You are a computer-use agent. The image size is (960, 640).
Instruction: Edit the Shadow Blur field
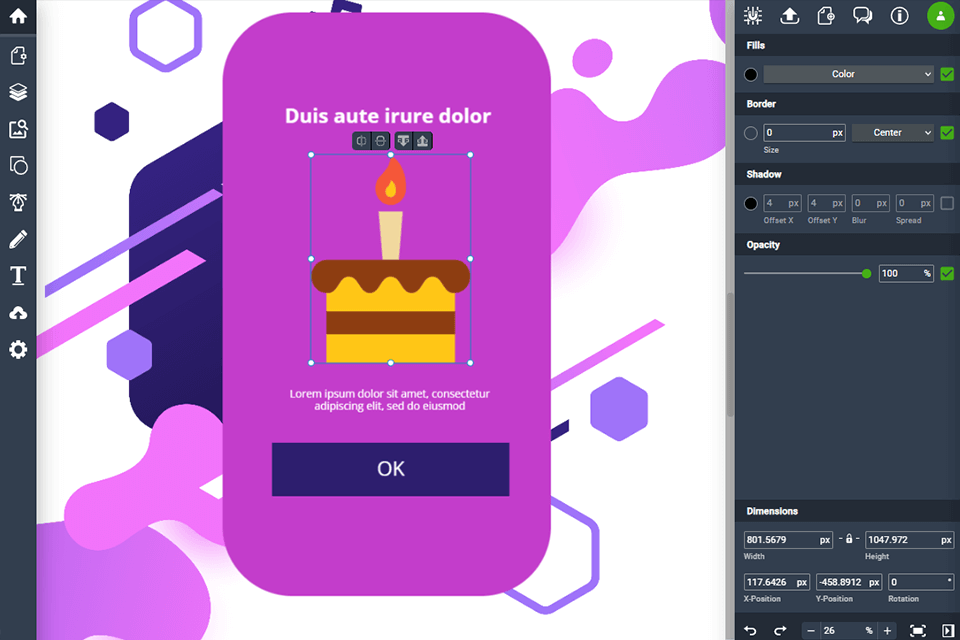871,203
